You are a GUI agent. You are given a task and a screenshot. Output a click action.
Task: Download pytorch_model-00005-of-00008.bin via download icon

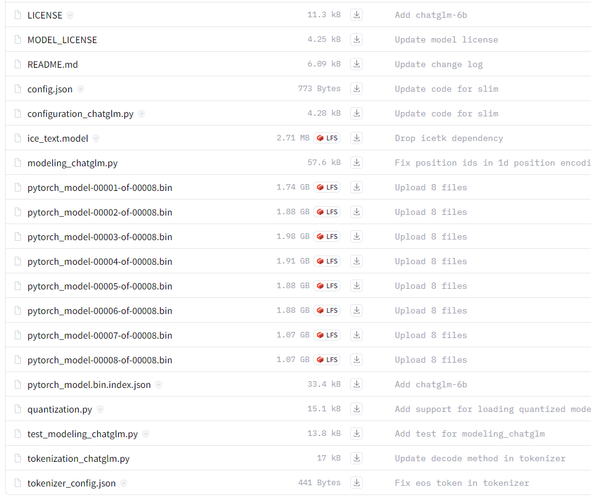point(357,286)
